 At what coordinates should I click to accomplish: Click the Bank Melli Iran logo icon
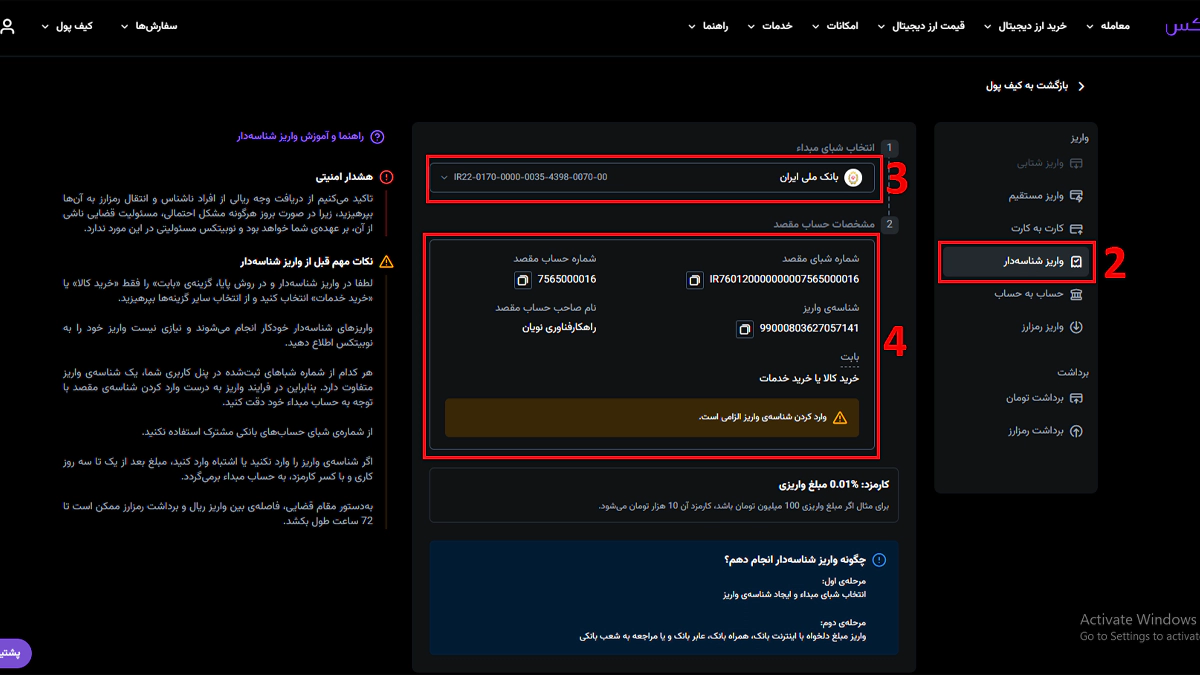tap(853, 178)
